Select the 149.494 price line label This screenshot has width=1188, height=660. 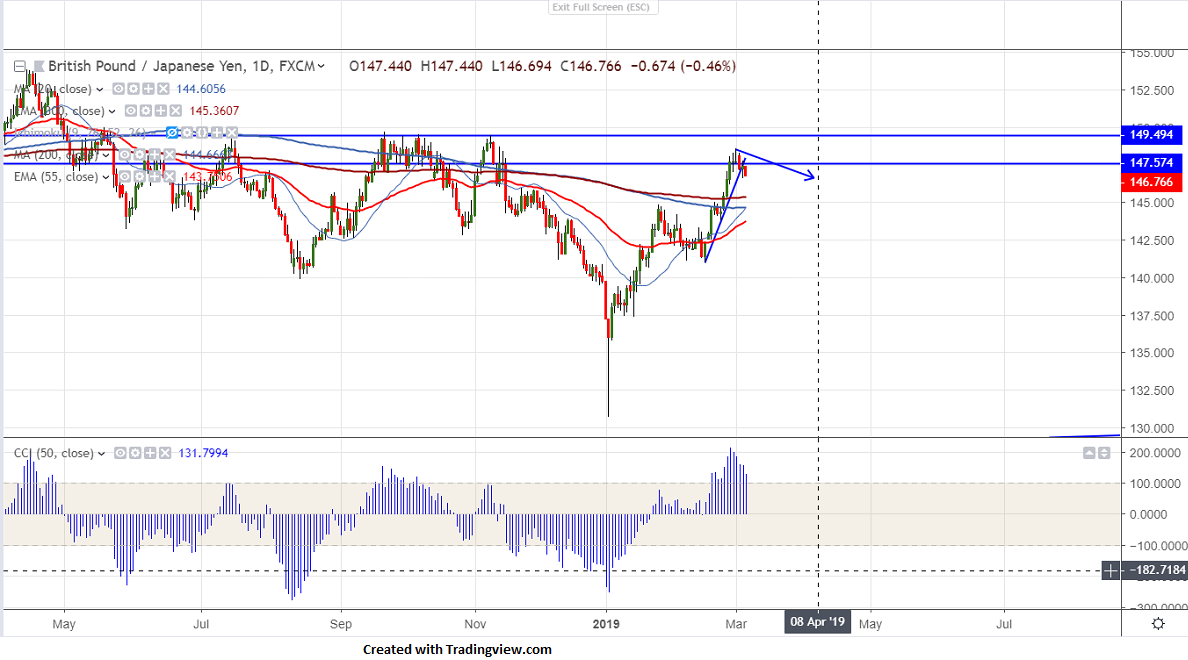[1151, 135]
